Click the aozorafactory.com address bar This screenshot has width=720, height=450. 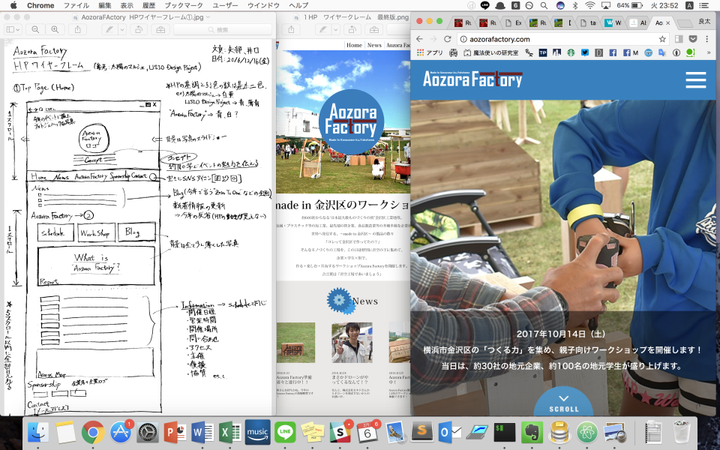pyautogui.click(x=563, y=39)
